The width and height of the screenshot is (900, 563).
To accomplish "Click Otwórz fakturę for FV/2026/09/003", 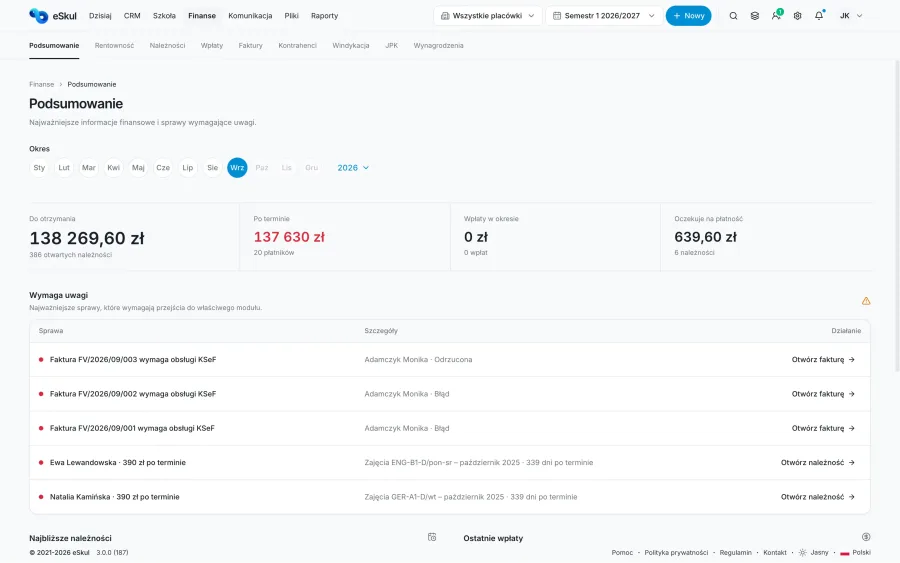I will [x=823, y=360].
